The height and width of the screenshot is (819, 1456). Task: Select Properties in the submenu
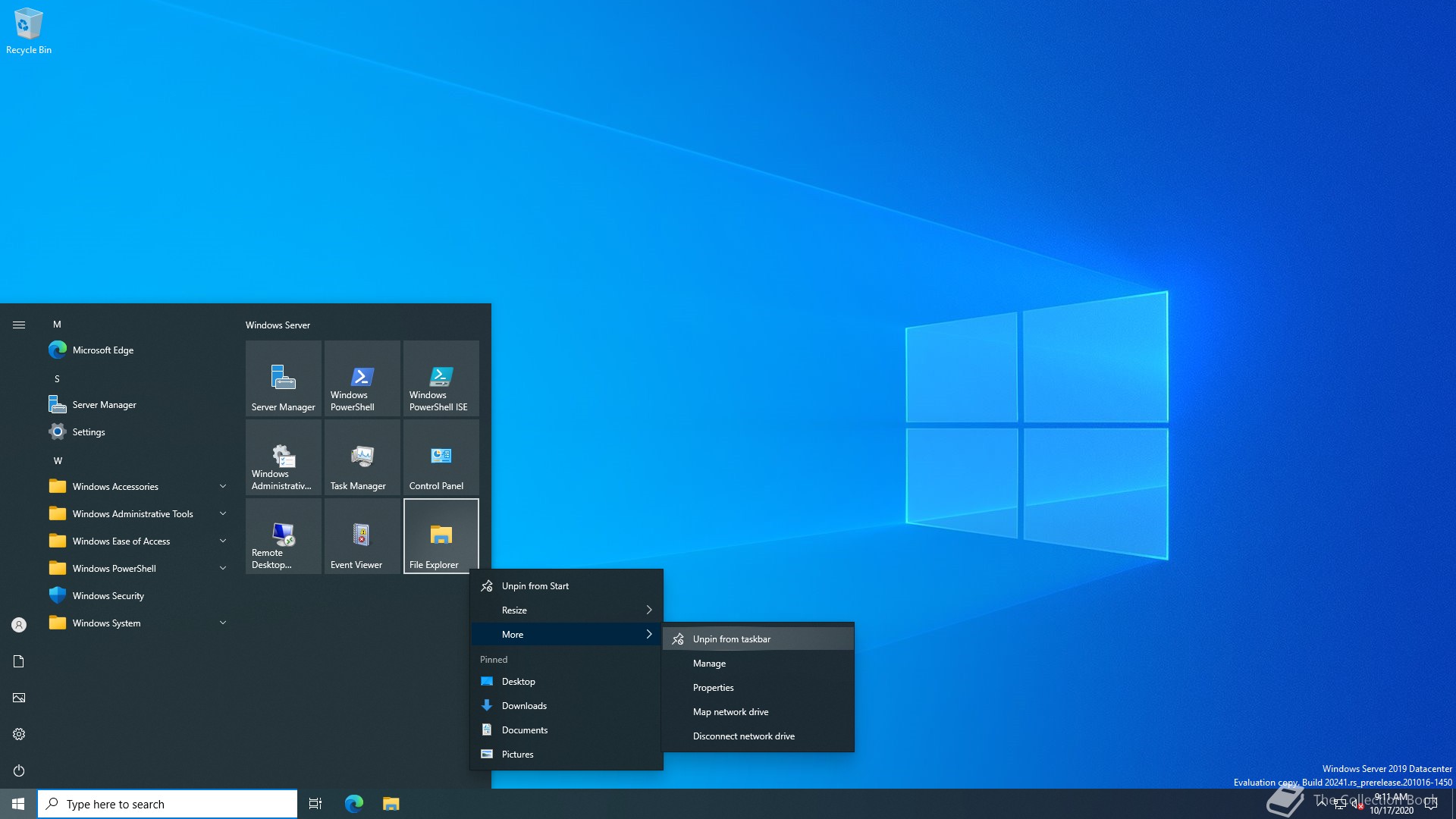pos(758,687)
